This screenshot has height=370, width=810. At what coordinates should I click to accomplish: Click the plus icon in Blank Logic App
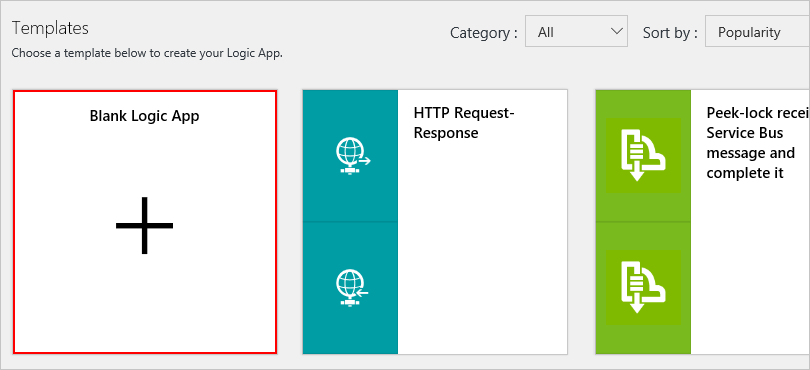click(x=145, y=225)
